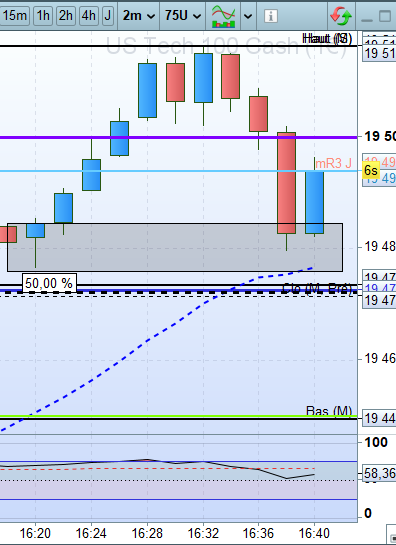Click the 6s countdown tag
Screen dimensions: 396x545
[371, 171]
